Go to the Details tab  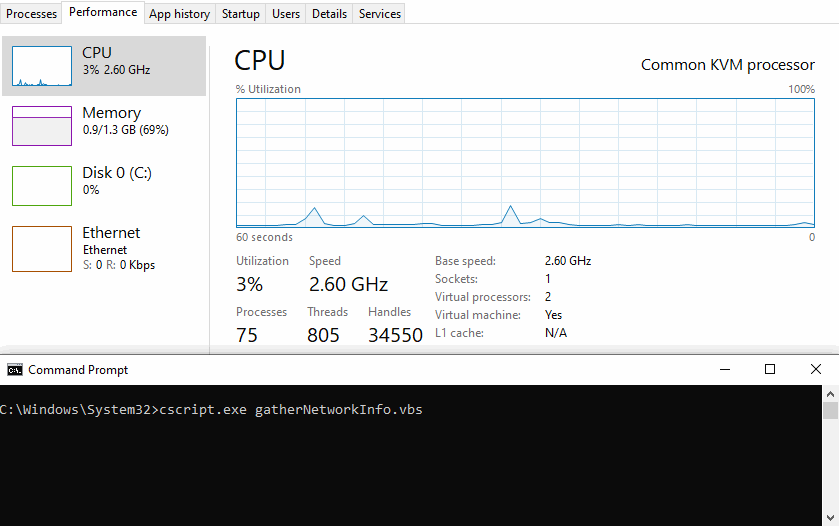pos(329,14)
